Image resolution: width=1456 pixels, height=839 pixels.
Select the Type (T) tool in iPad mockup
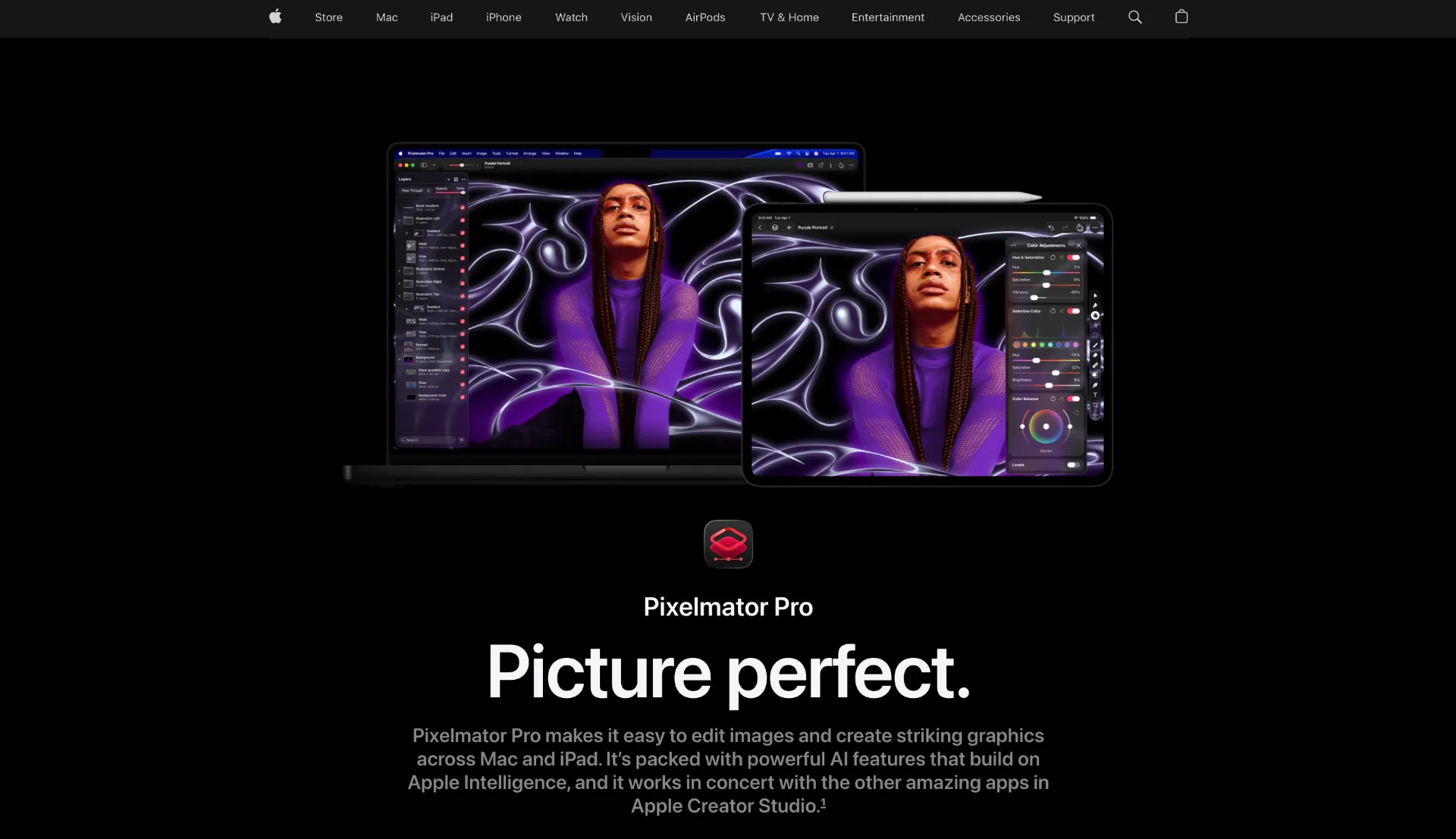tap(1095, 395)
